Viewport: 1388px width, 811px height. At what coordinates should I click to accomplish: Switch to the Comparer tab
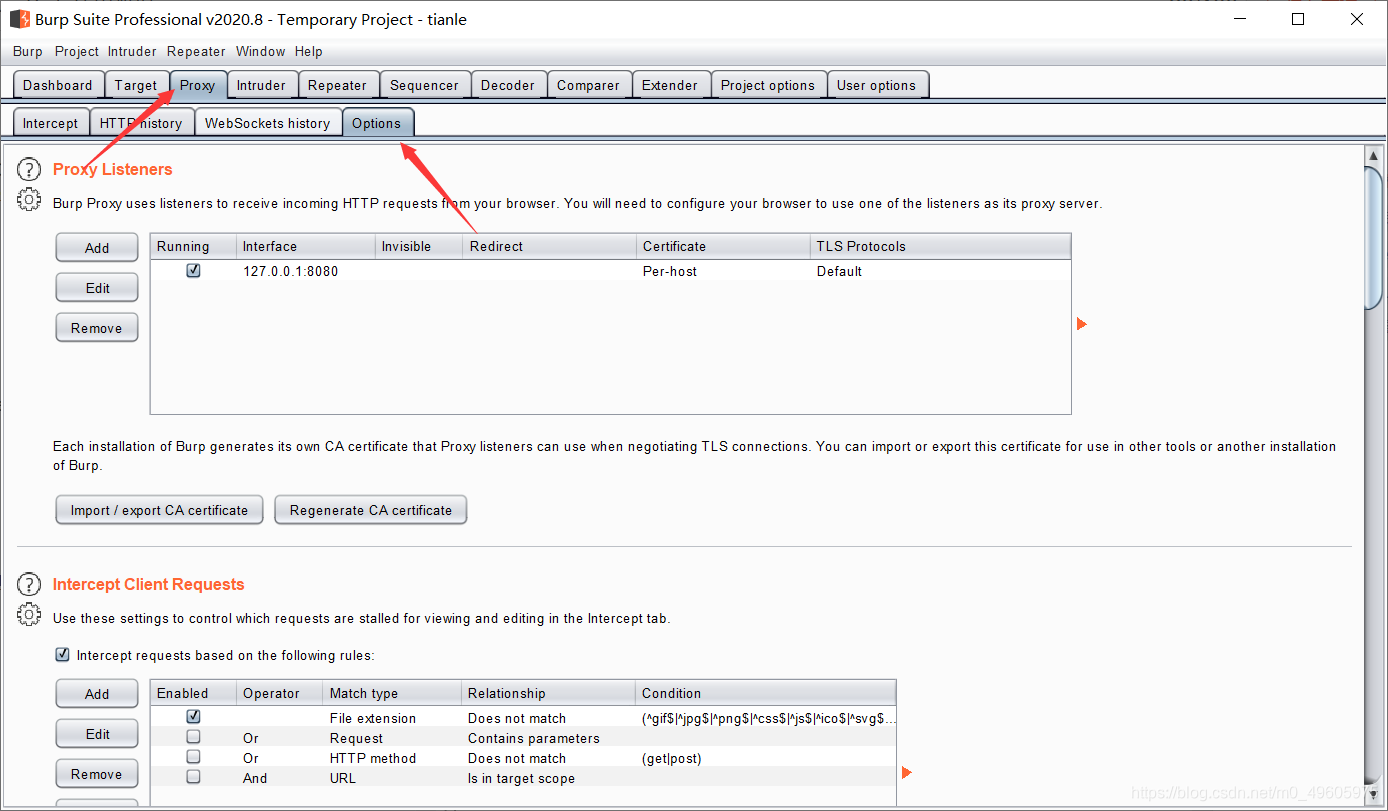click(588, 85)
